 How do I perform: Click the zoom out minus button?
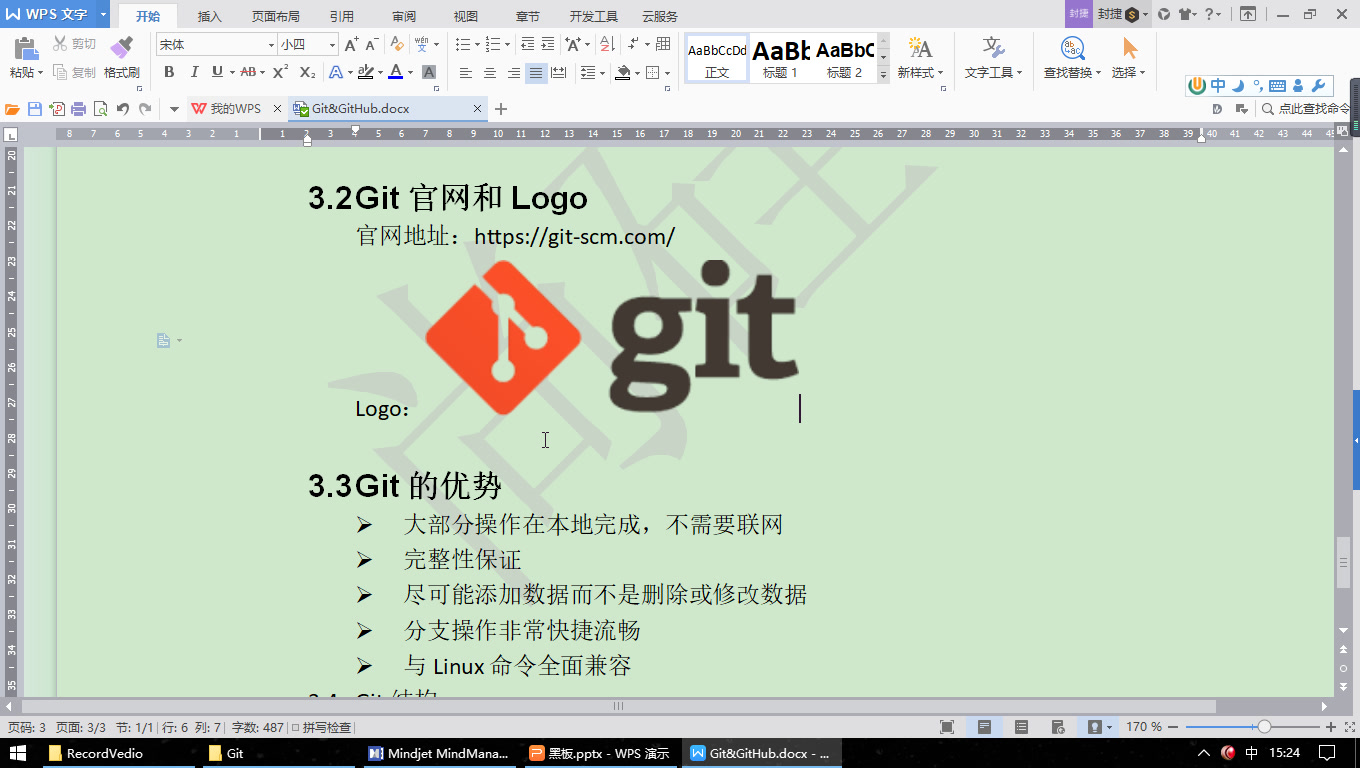tap(1174, 727)
